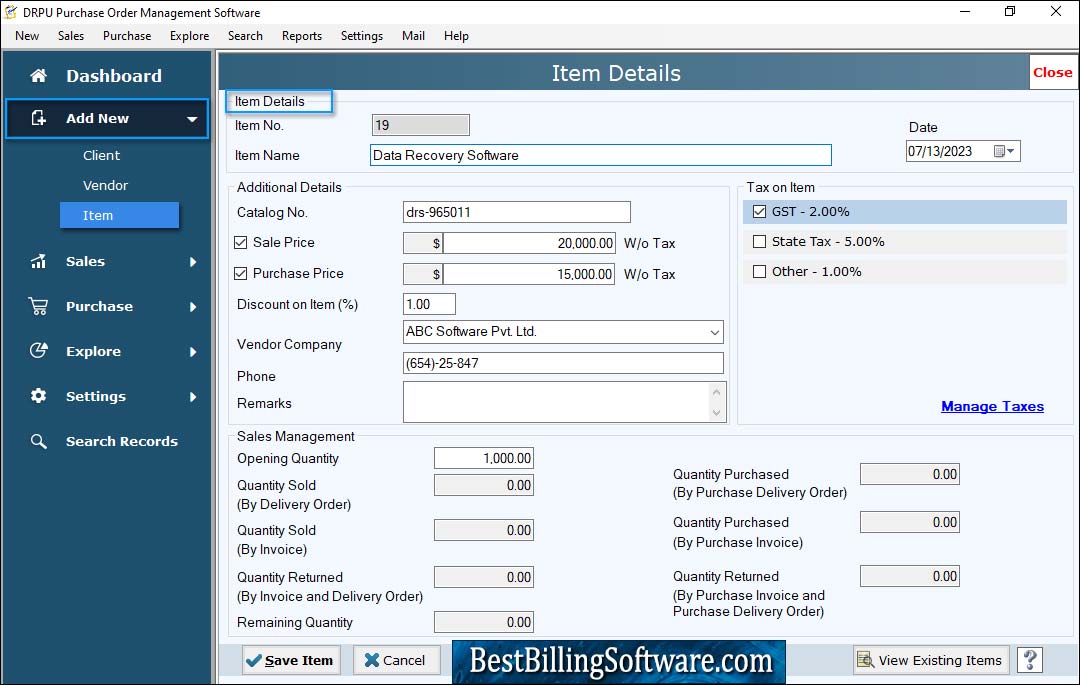
Task: Collapse the Add New sidebar arrow
Action: click(192, 119)
